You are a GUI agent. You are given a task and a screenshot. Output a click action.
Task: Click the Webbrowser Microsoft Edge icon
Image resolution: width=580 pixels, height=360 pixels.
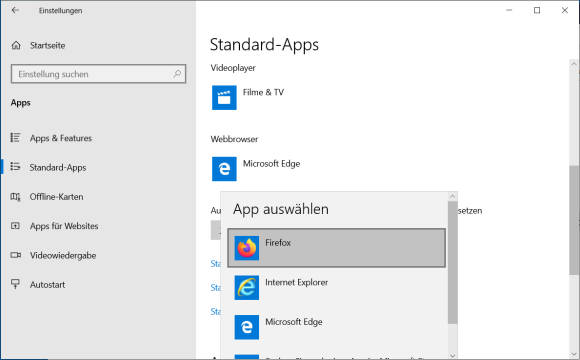click(x=224, y=169)
